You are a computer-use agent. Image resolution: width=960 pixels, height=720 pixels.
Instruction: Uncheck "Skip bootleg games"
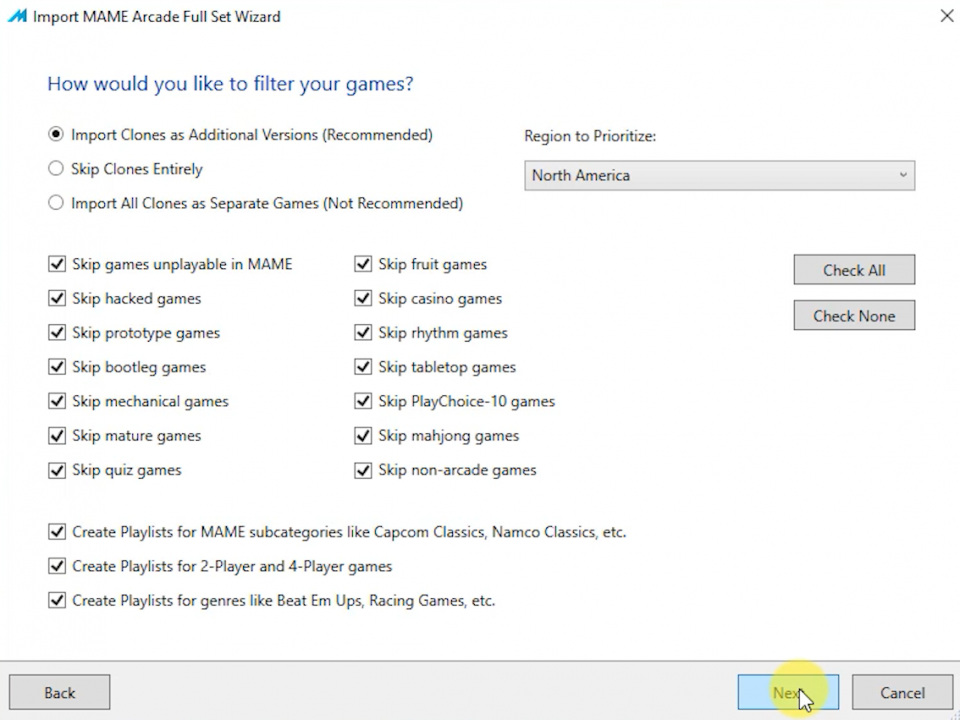click(57, 366)
